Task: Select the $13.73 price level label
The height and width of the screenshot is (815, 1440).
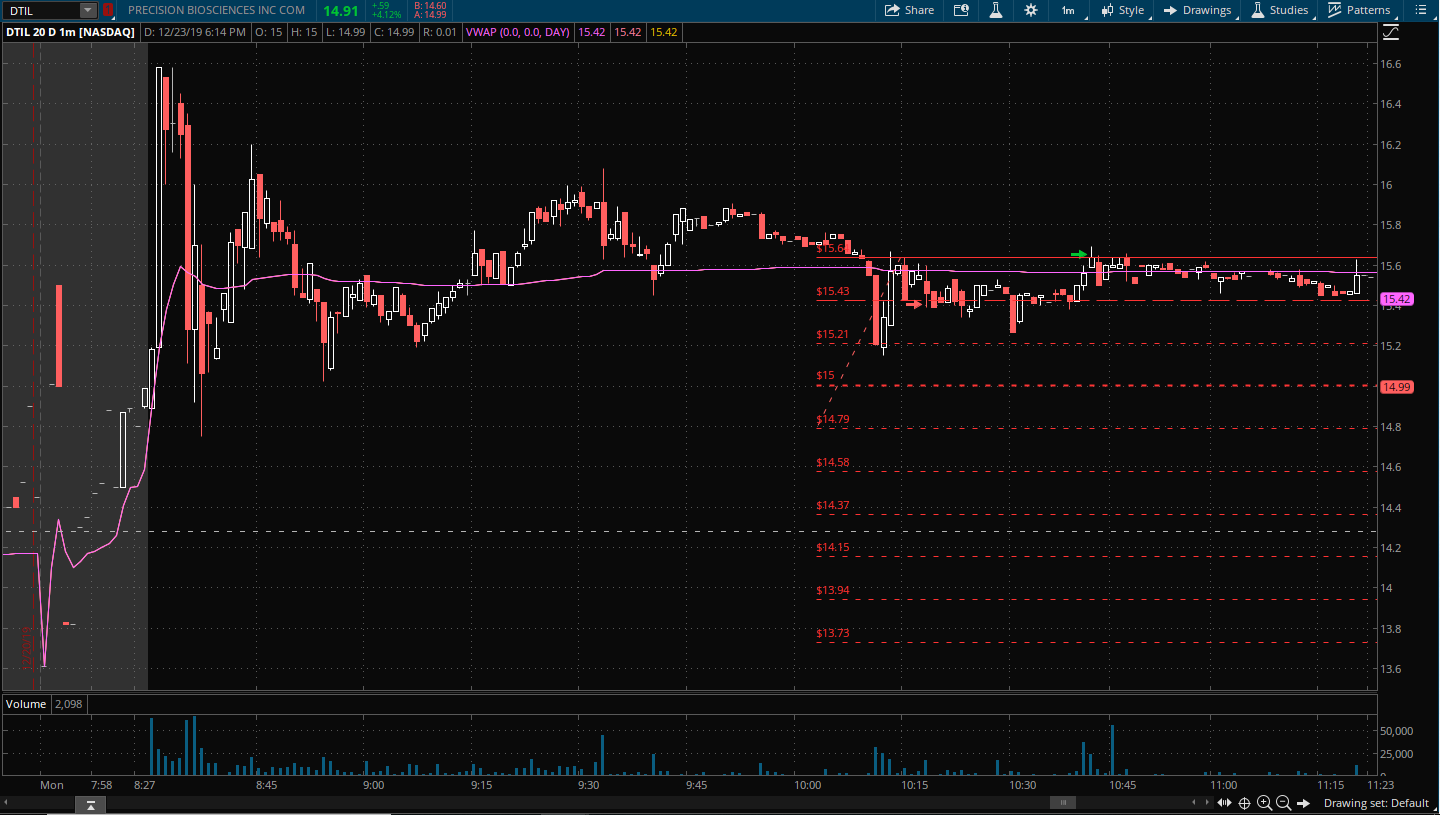Action: point(833,633)
